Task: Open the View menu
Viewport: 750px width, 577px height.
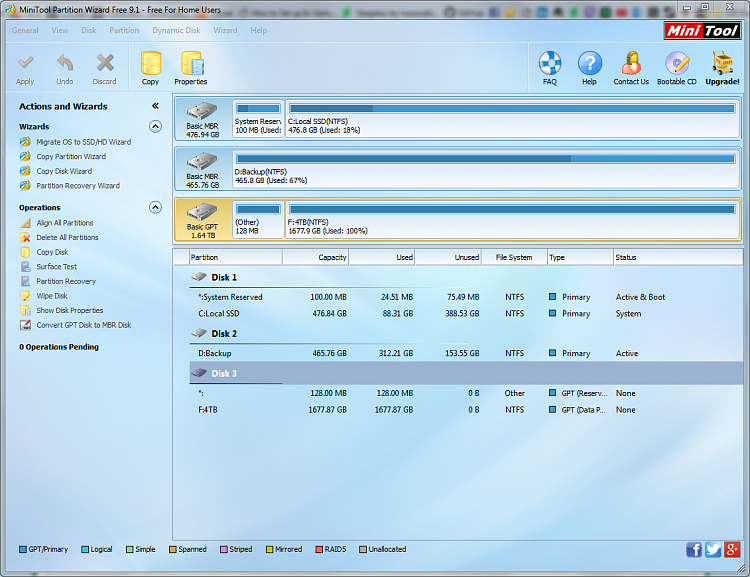Action: tap(60, 30)
